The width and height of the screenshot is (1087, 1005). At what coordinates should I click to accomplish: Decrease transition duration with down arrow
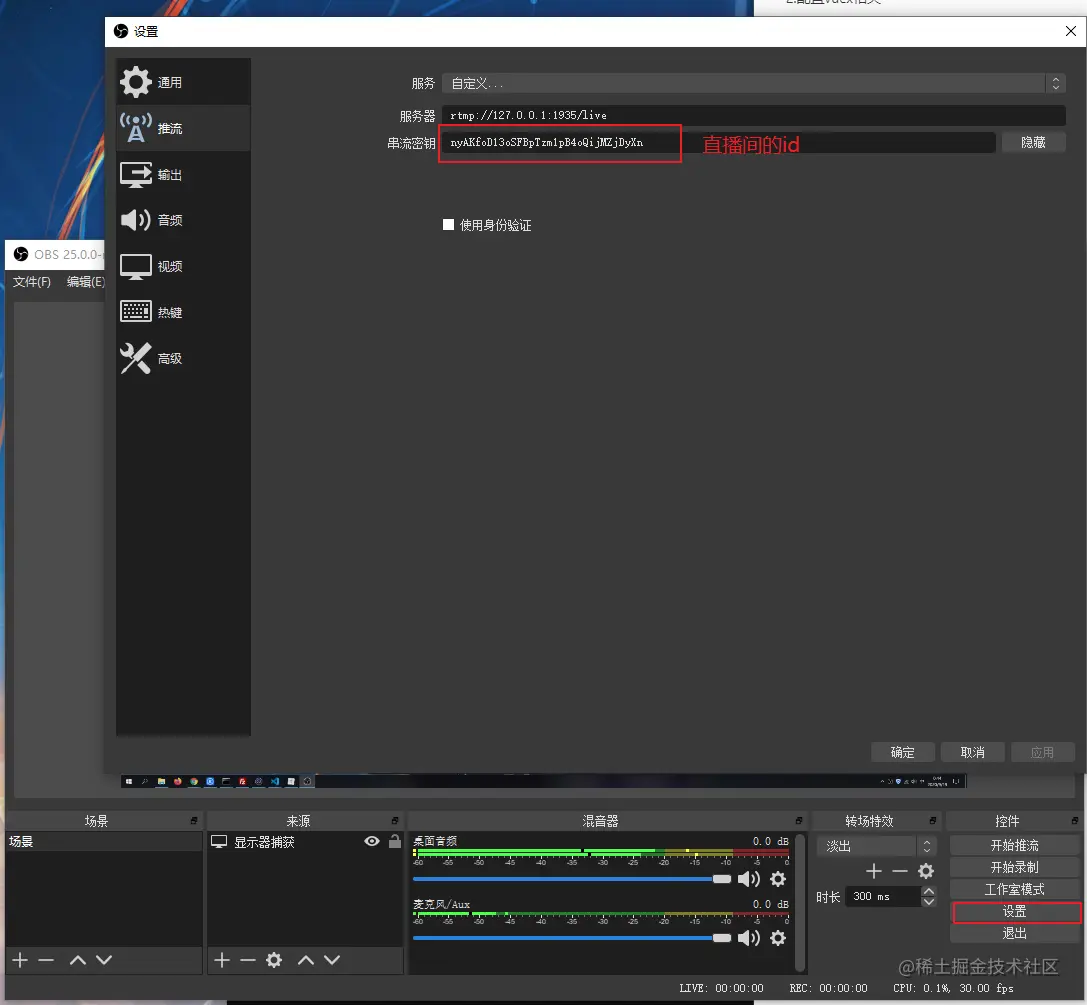click(929, 902)
